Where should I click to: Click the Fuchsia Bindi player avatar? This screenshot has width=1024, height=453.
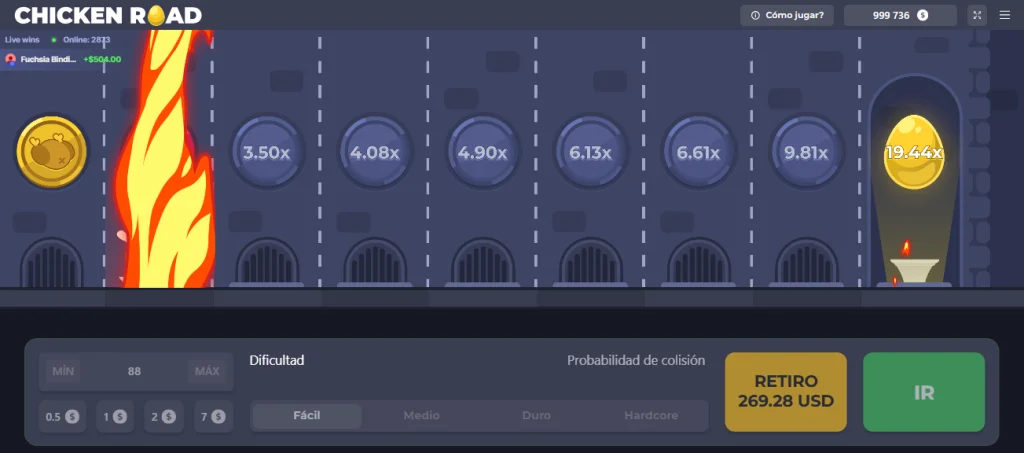point(10,59)
